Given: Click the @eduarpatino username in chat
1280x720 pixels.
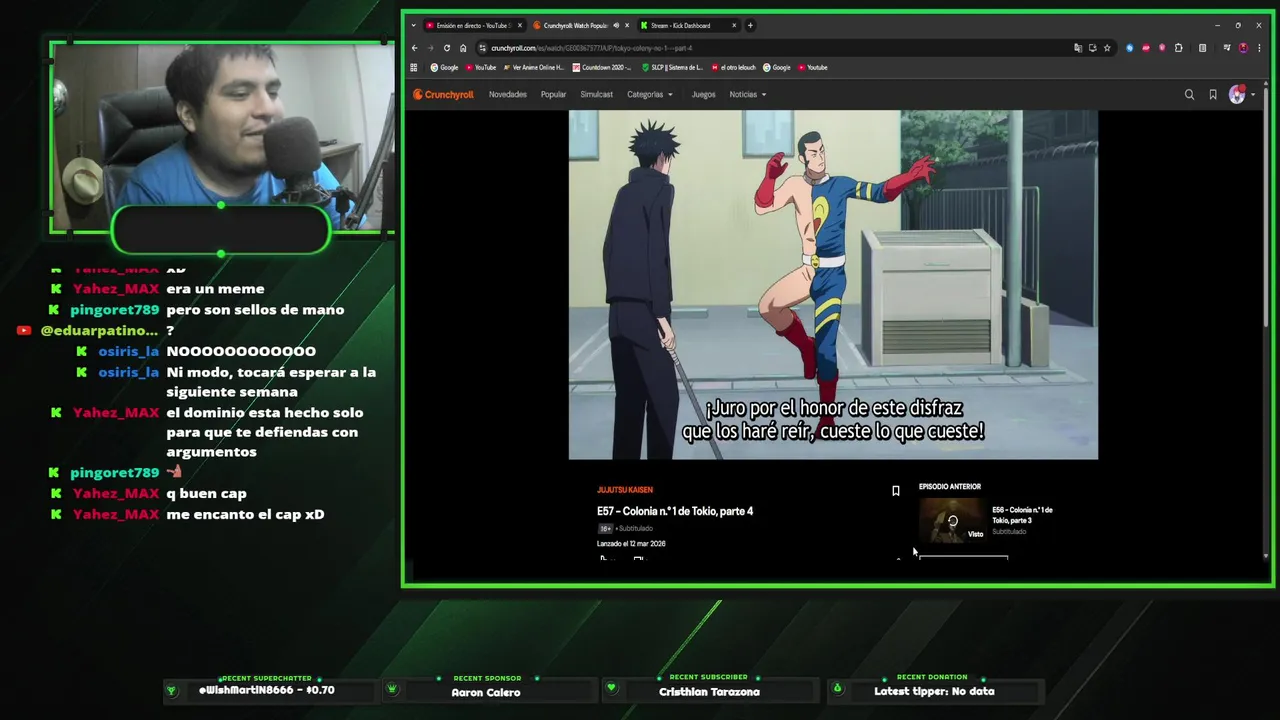Looking at the screenshot, I should [99, 330].
